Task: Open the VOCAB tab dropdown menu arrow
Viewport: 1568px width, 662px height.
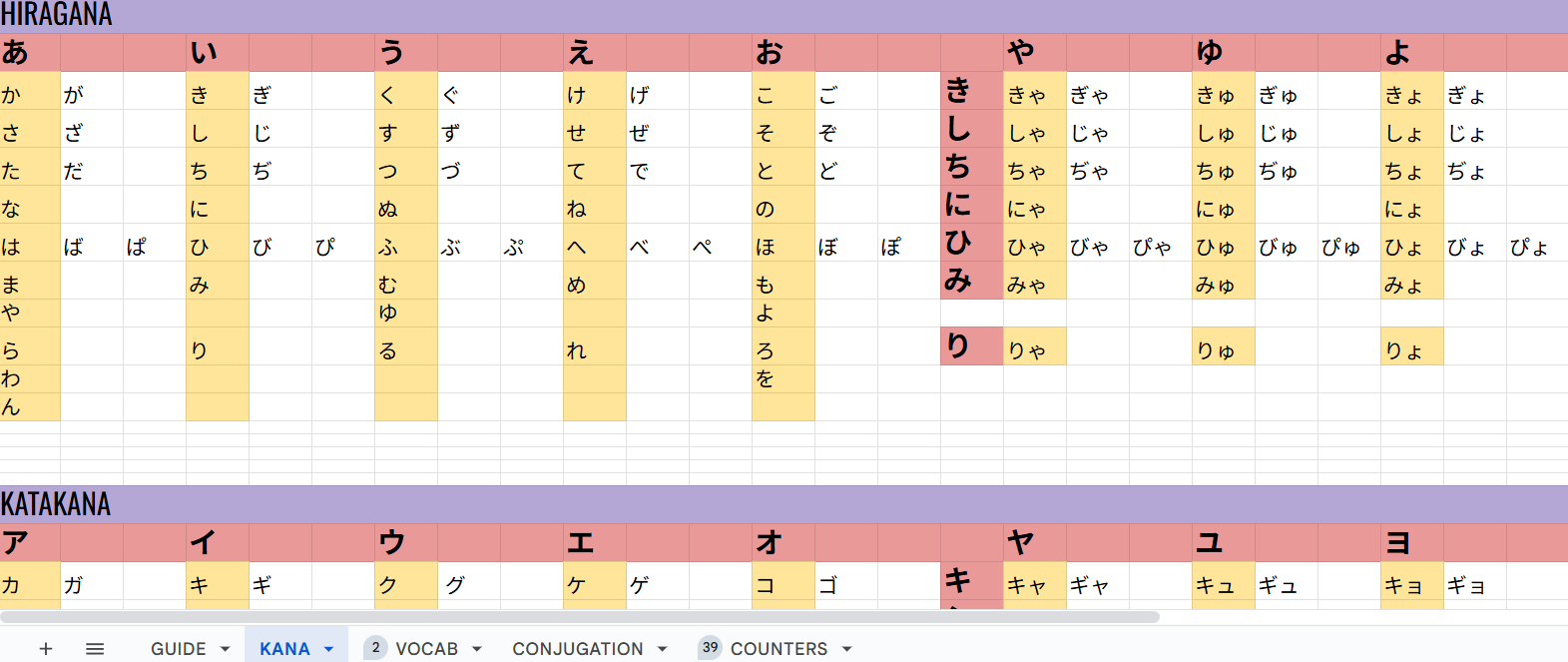Action: pos(477,649)
